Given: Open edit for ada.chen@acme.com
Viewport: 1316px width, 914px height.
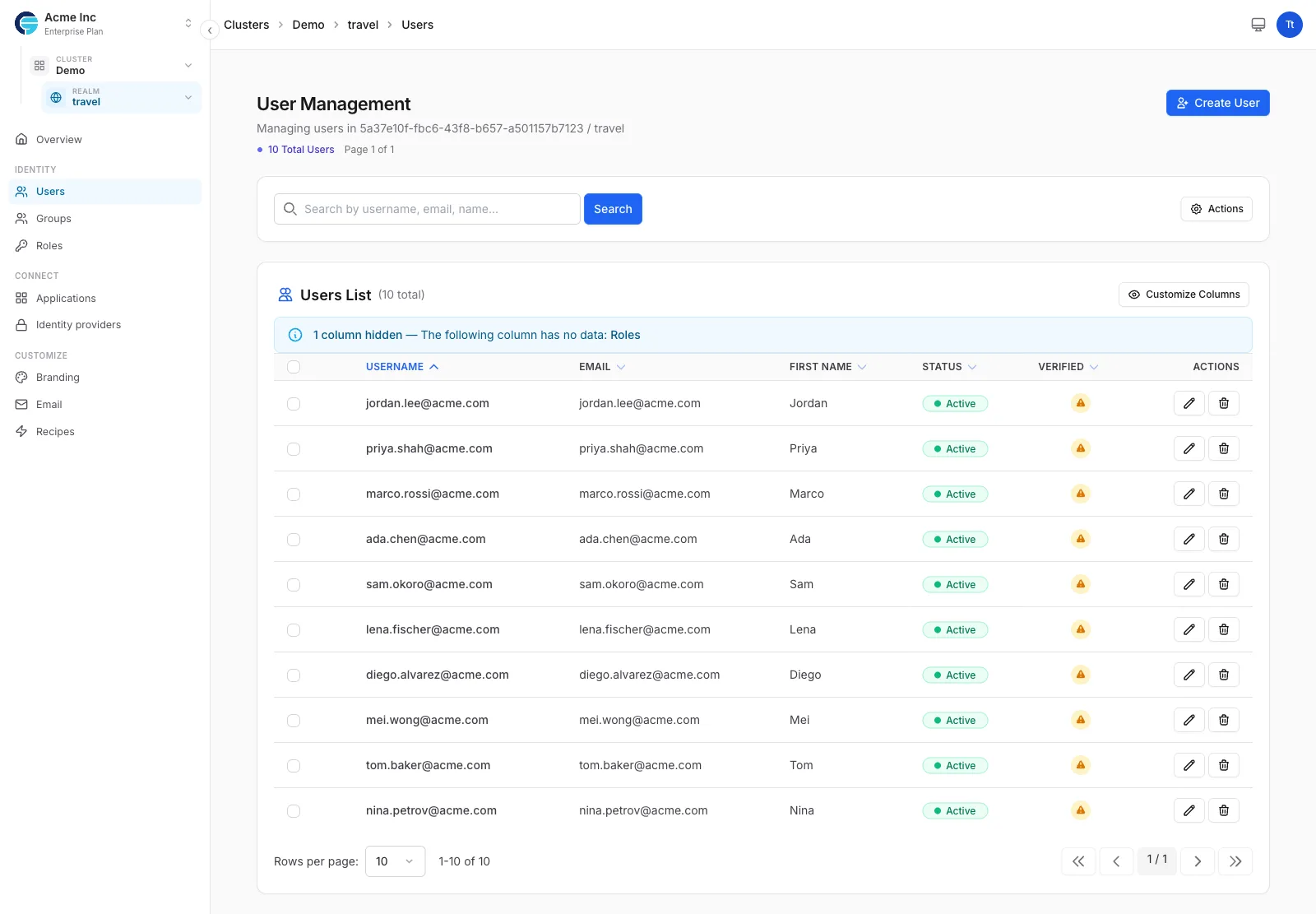Looking at the screenshot, I should click(1189, 539).
